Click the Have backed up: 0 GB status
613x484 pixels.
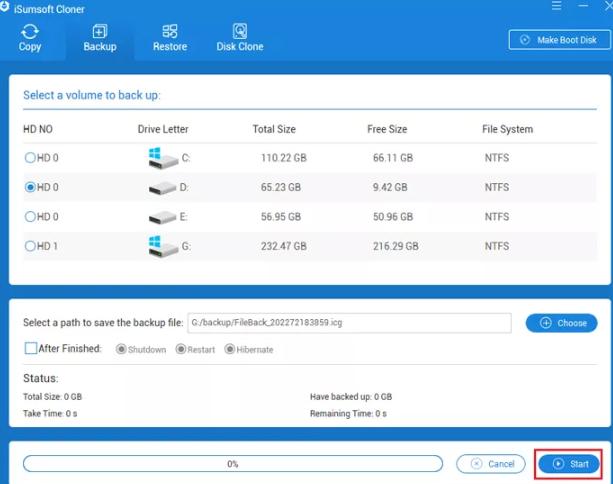coord(351,397)
